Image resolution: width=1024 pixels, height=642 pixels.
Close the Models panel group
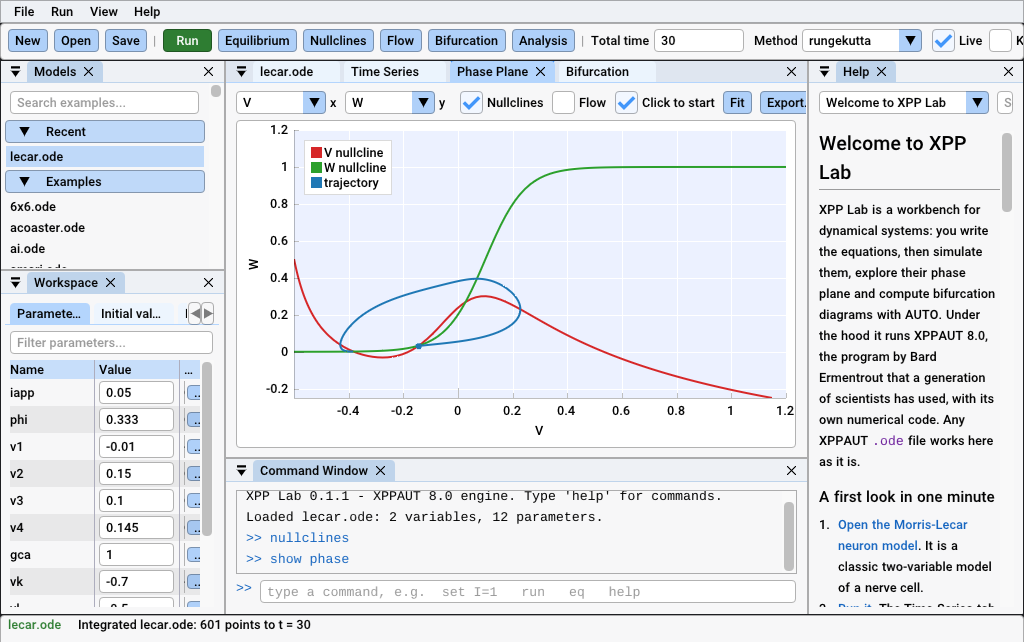coord(208,72)
